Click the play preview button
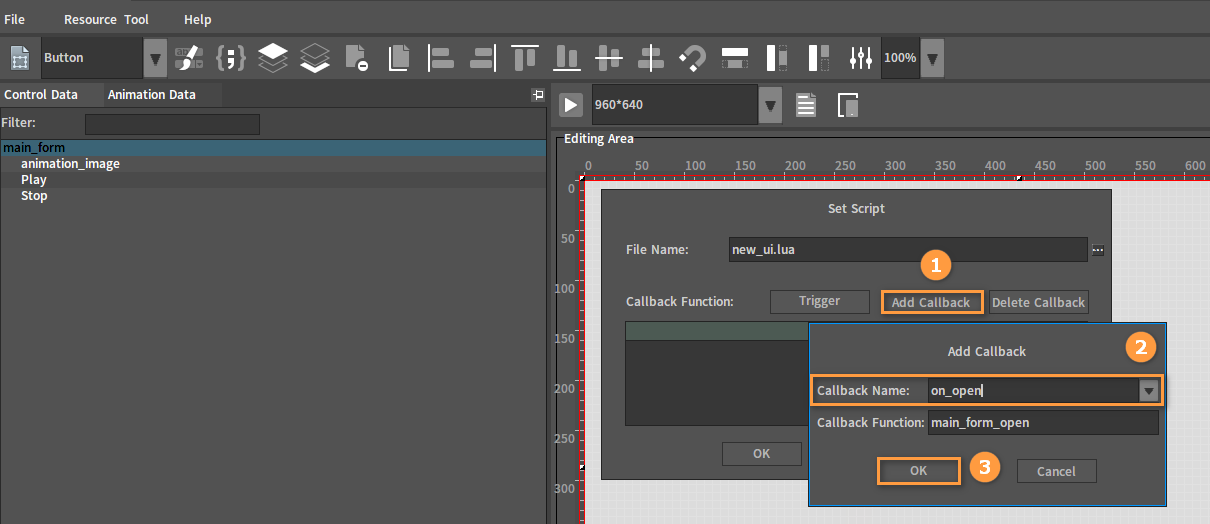The height and width of the screenshot is (524, 1210). 570,105
